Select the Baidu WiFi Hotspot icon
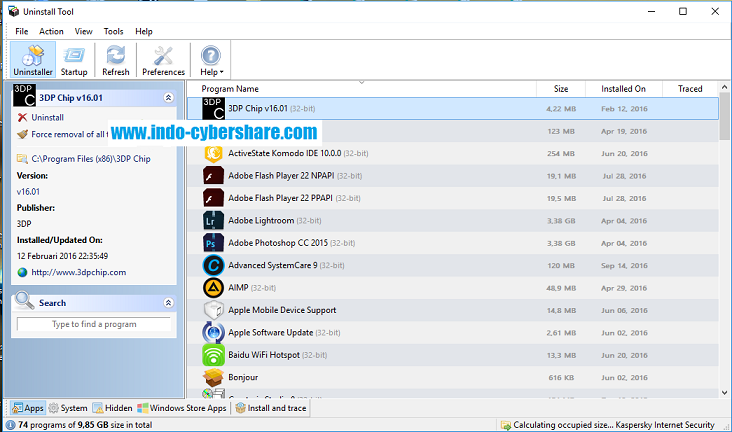 pos(213,355)
